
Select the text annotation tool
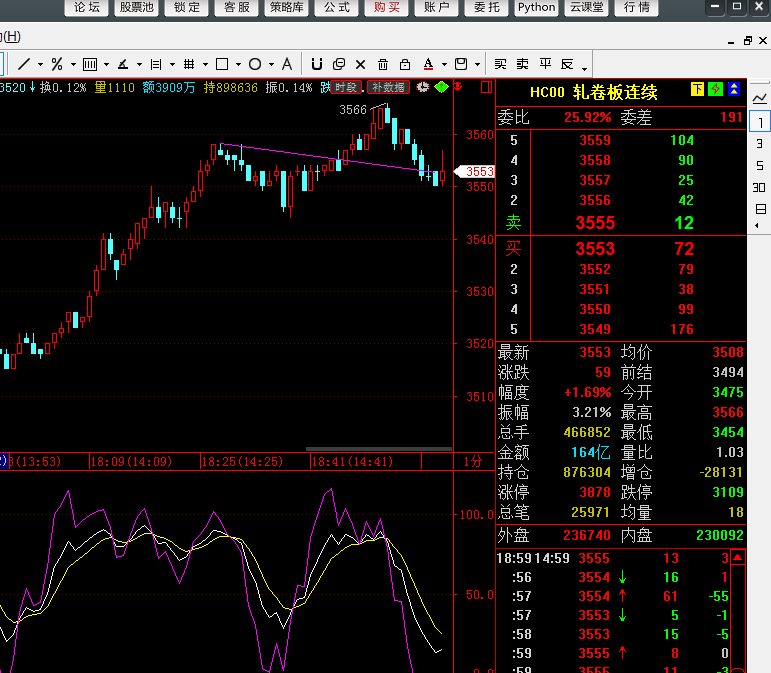(287, 64)
